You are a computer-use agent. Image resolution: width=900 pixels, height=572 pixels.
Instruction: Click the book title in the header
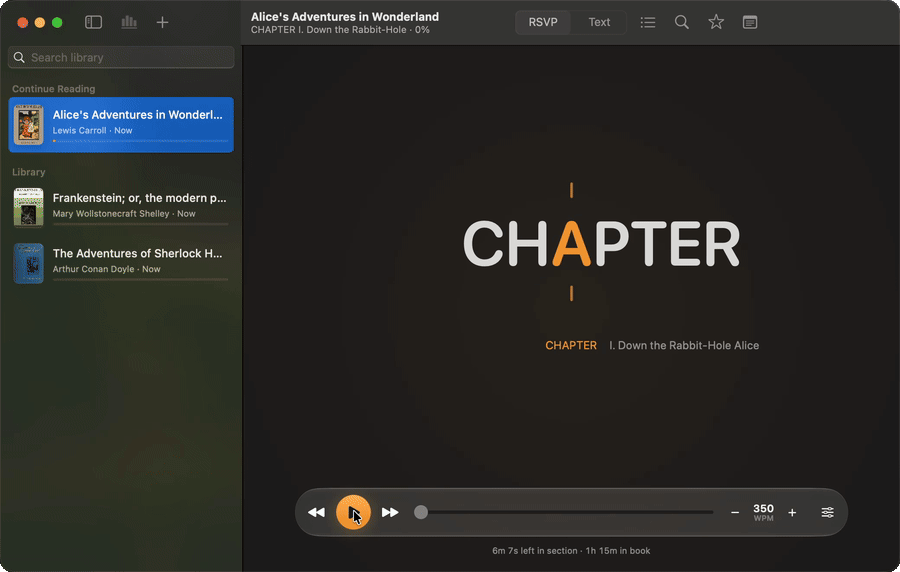pyautogui.click(x=345, y=17)
